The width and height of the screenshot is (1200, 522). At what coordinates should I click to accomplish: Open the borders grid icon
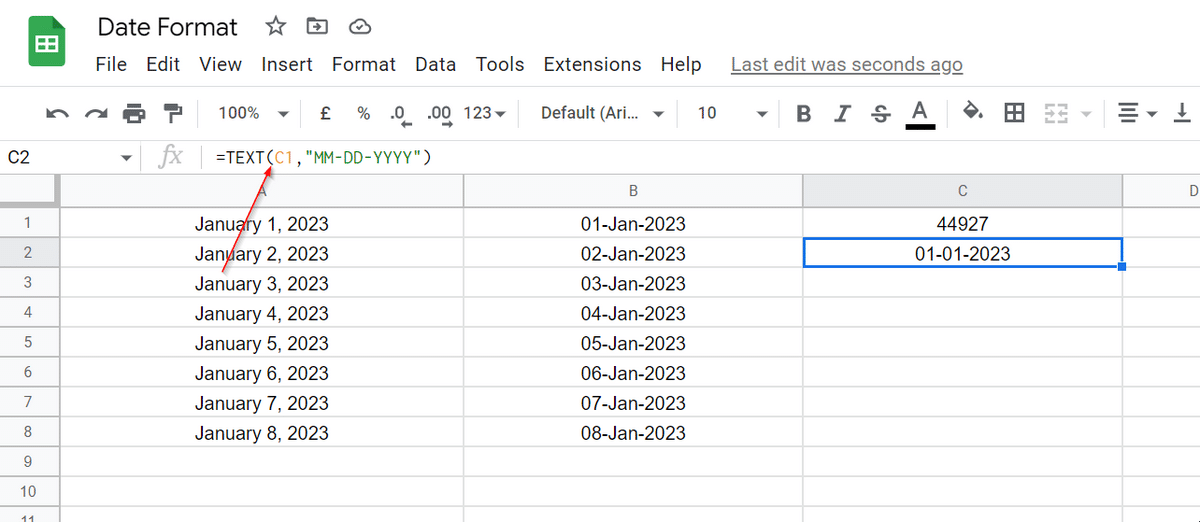[1014, 113]
